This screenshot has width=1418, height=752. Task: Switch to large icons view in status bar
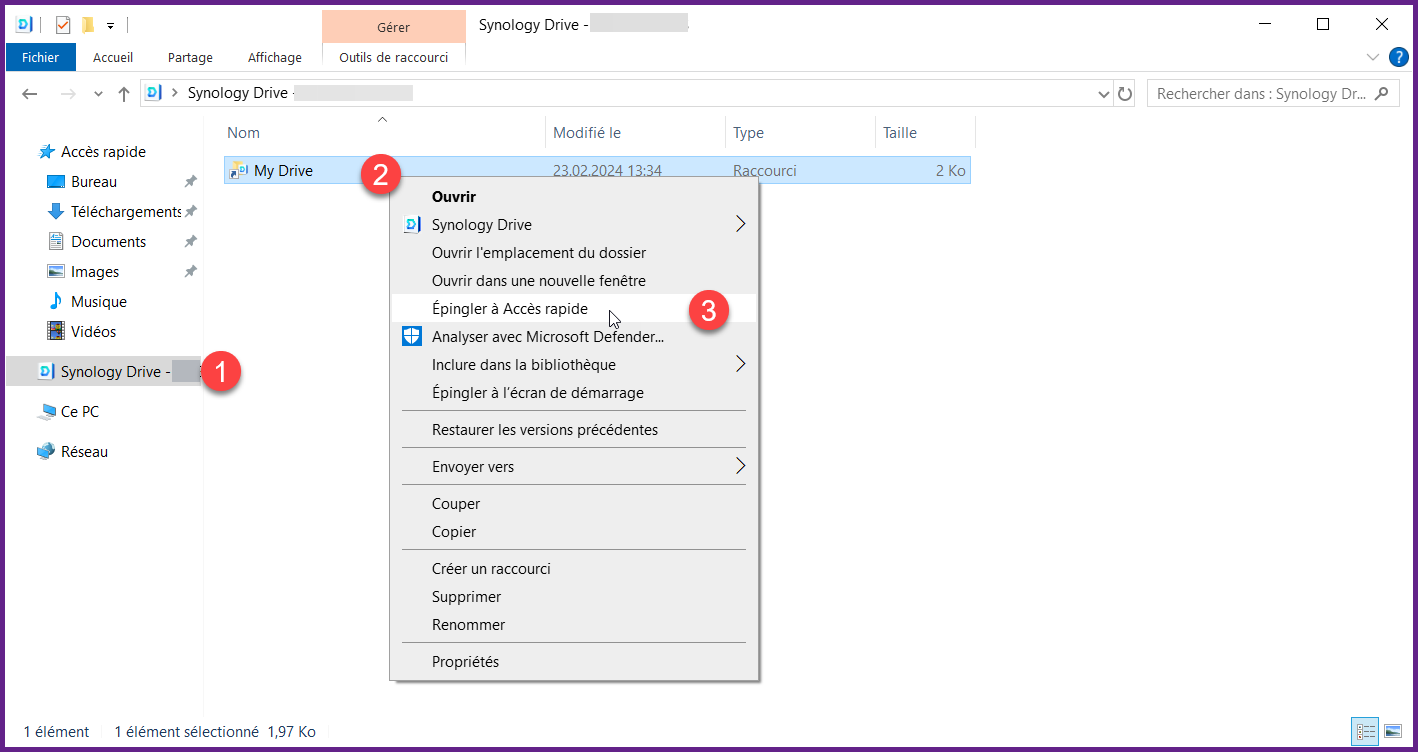point(1393,732)
